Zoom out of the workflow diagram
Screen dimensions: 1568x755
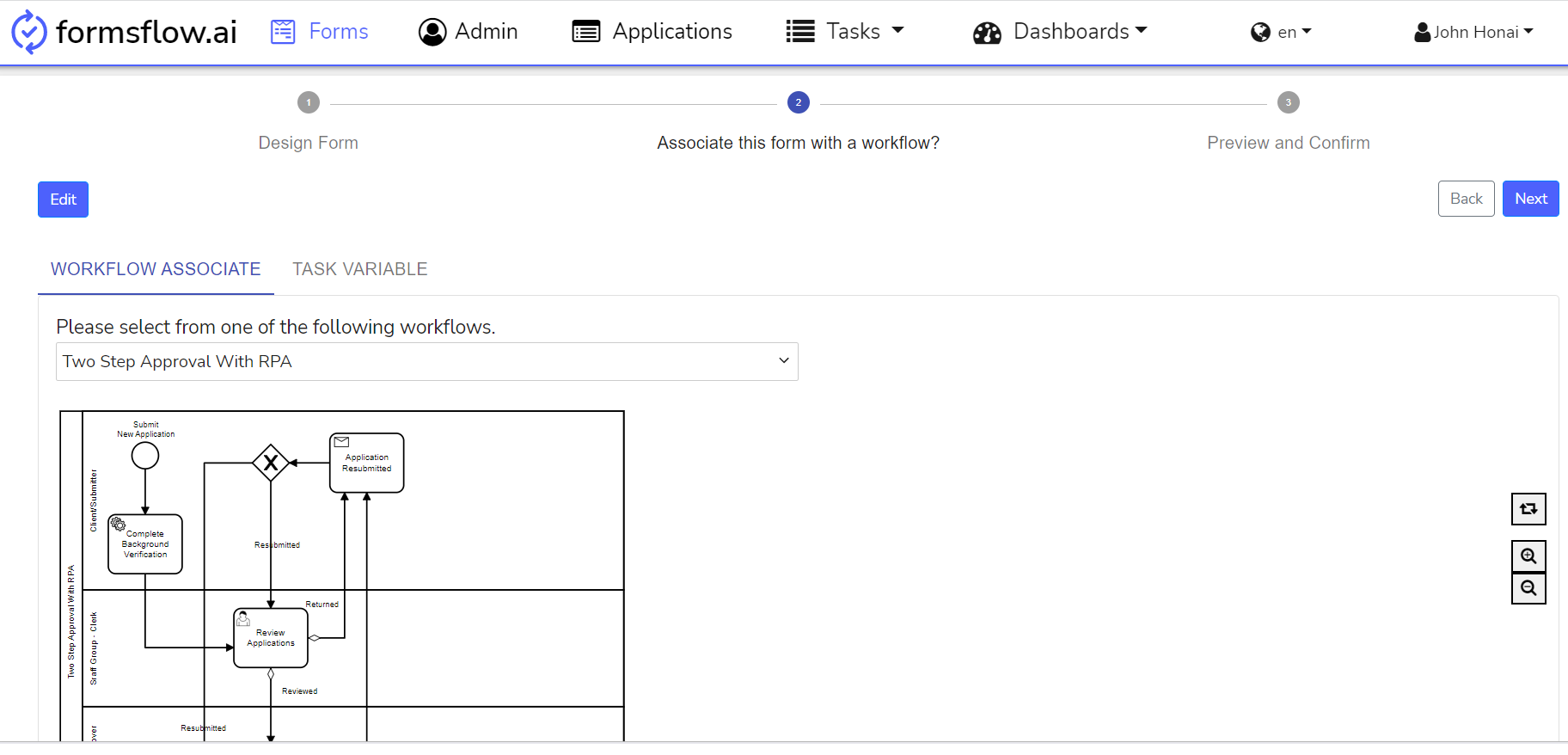1528,588
